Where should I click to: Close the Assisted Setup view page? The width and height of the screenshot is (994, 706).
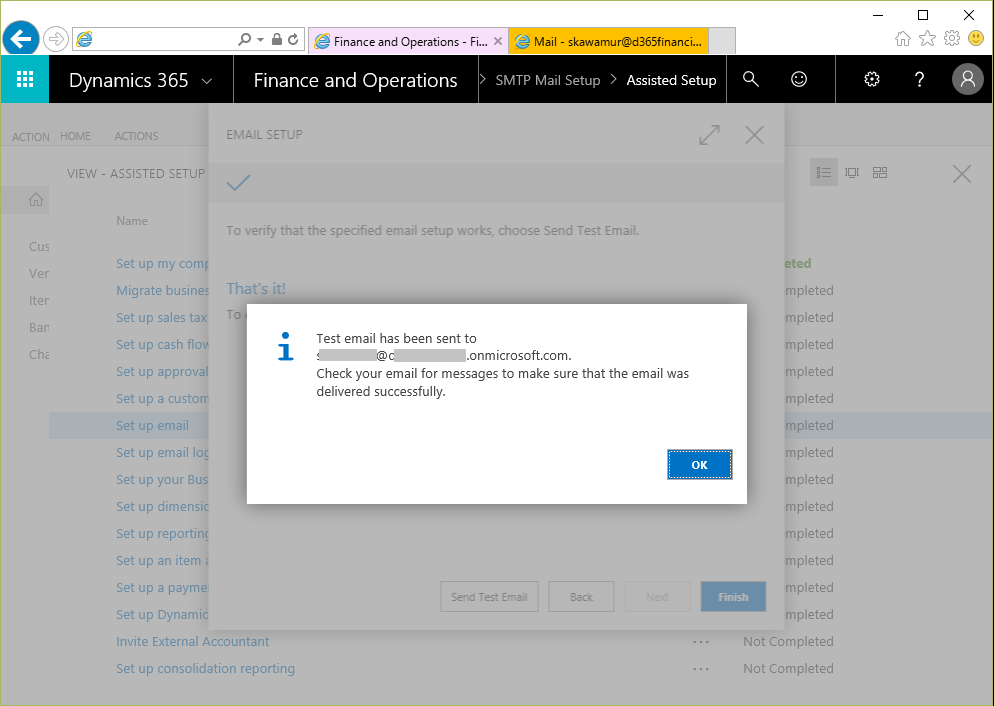[962, 174]
